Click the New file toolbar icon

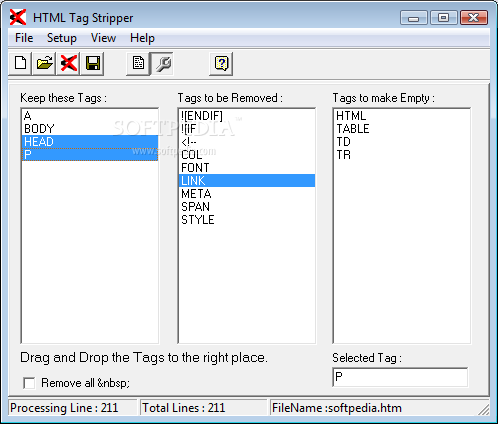(x=20, y=63)
